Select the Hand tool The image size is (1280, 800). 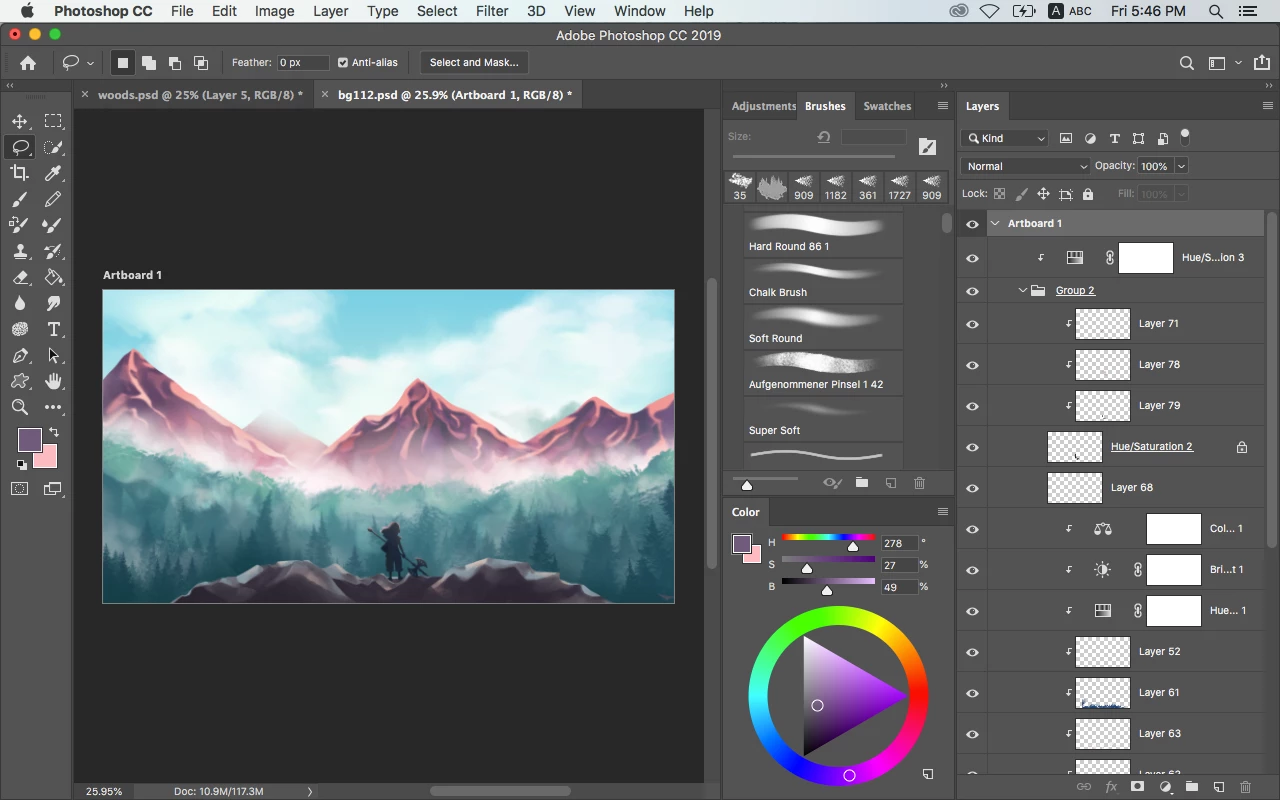pos(53,381)
